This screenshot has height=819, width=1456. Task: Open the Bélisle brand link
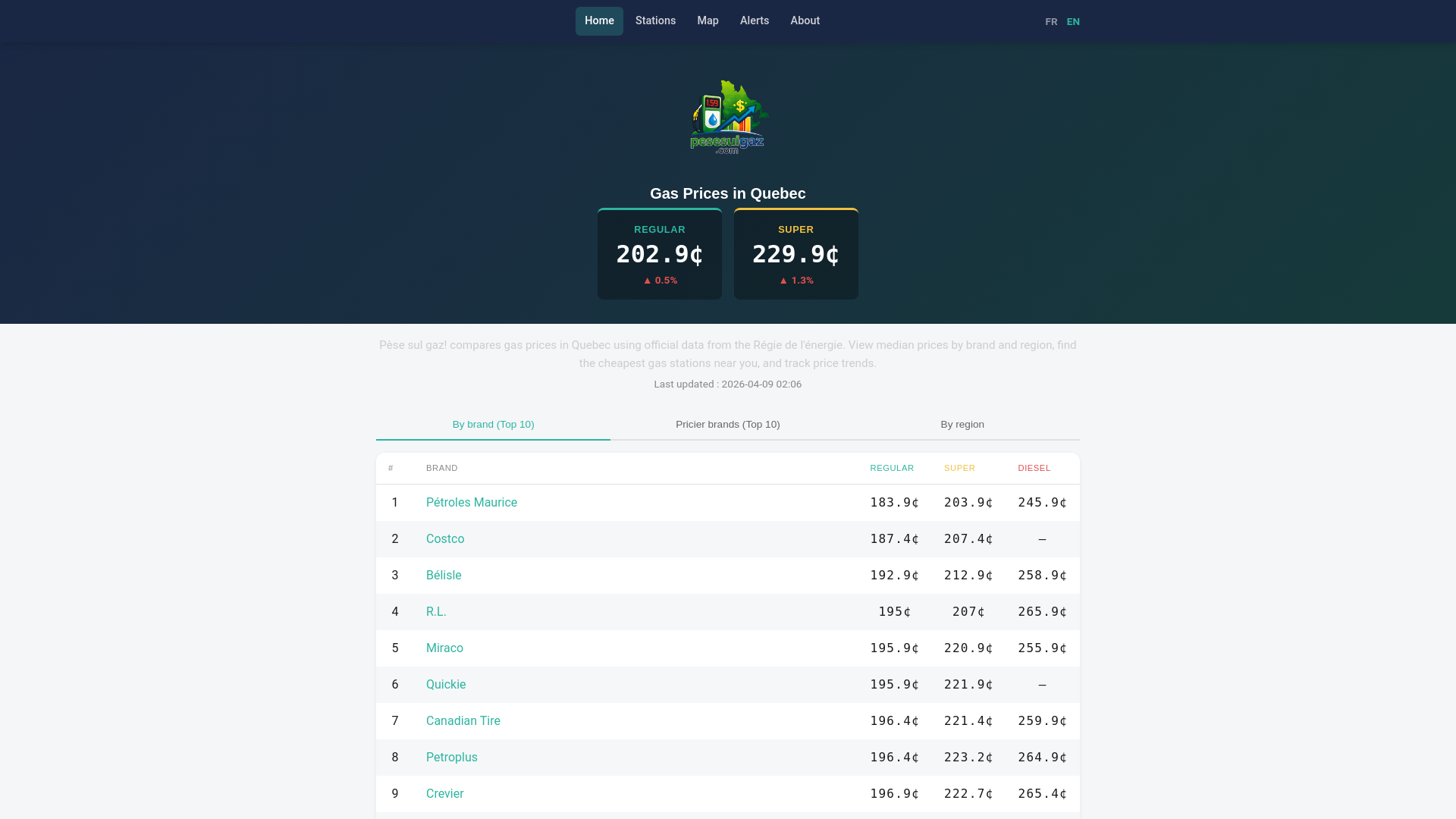pyautogui.click(x=444, y=576)
